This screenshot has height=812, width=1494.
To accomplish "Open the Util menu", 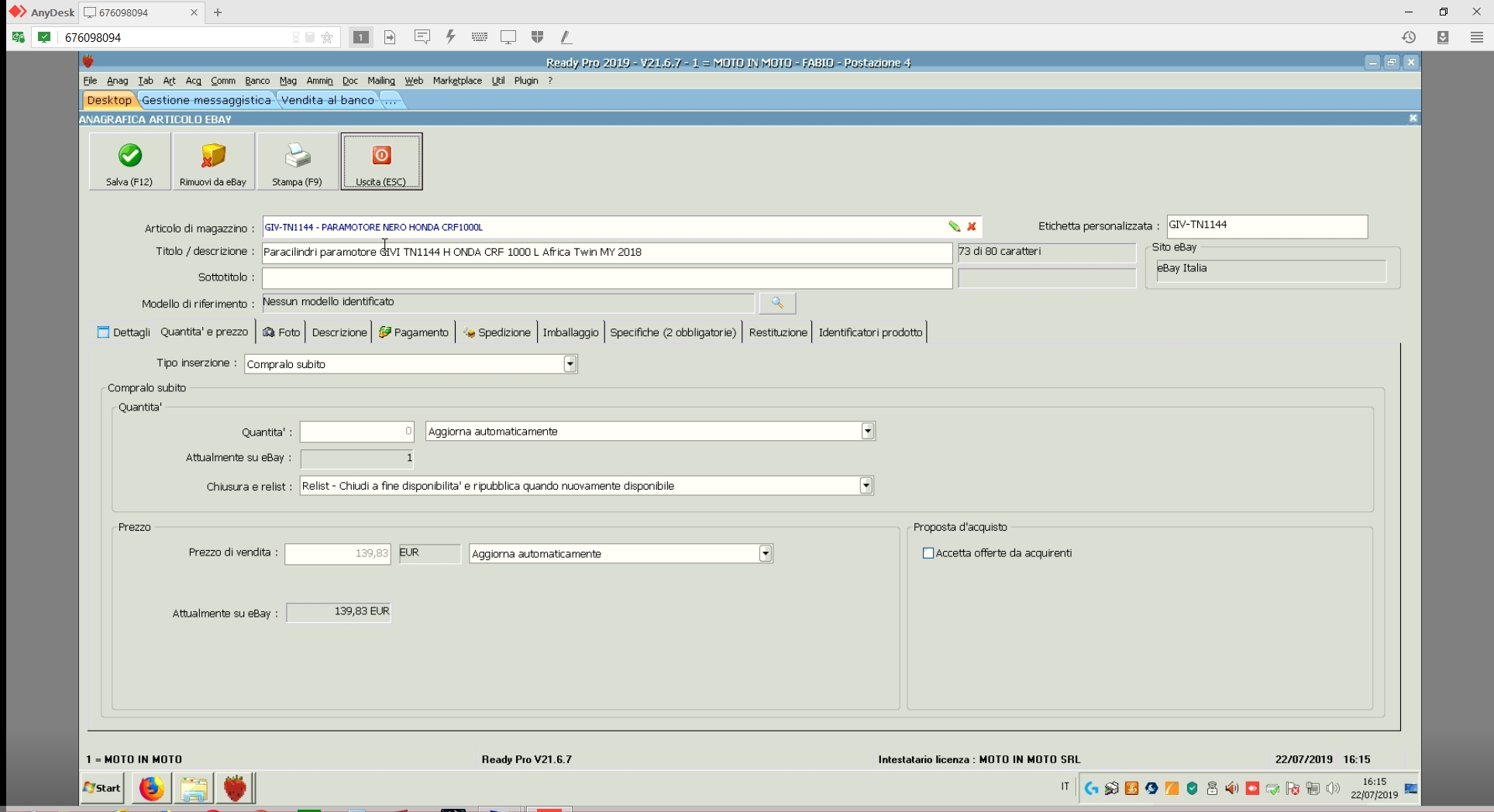I will tap(498, 81).
